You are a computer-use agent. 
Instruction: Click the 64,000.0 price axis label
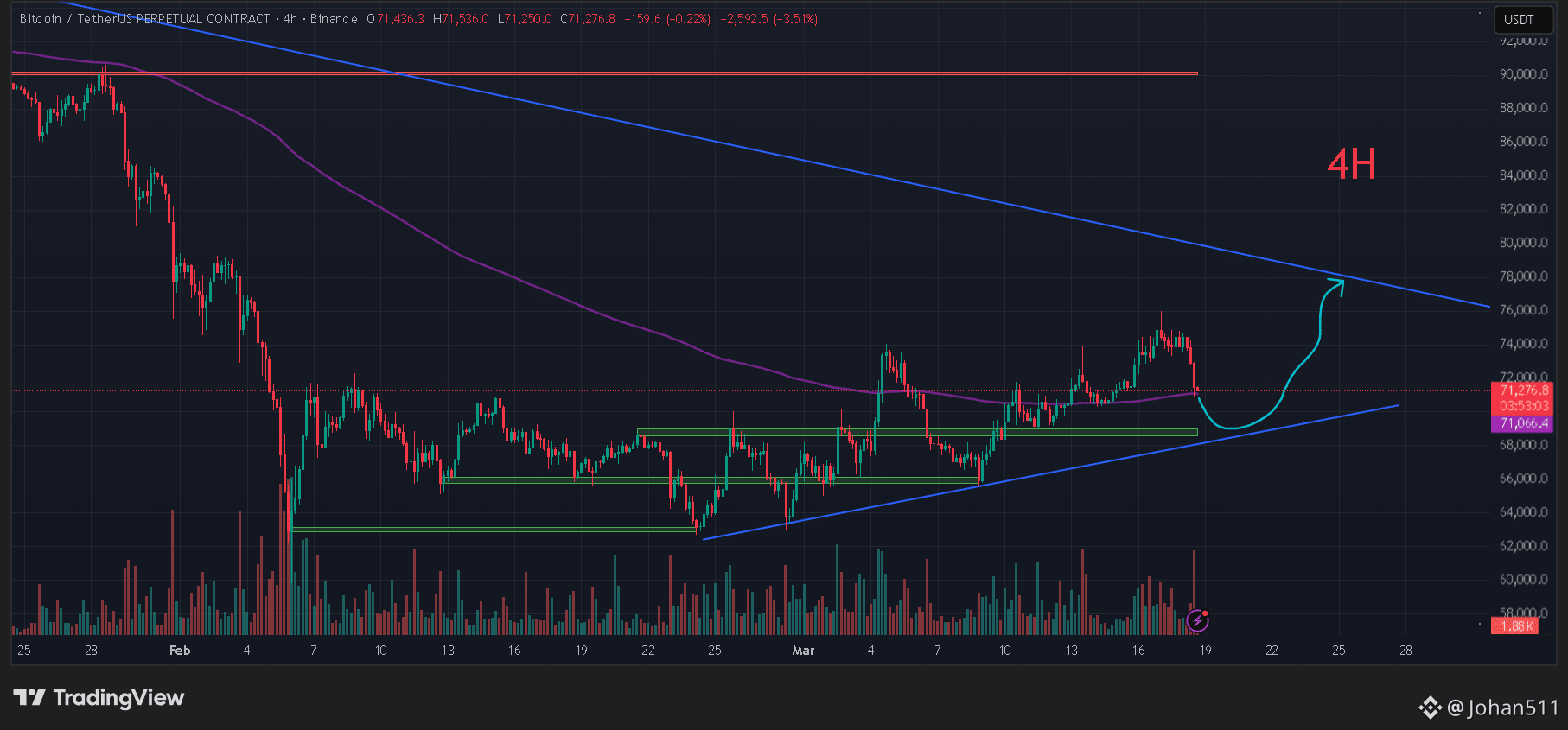[x=1523, y=512]
